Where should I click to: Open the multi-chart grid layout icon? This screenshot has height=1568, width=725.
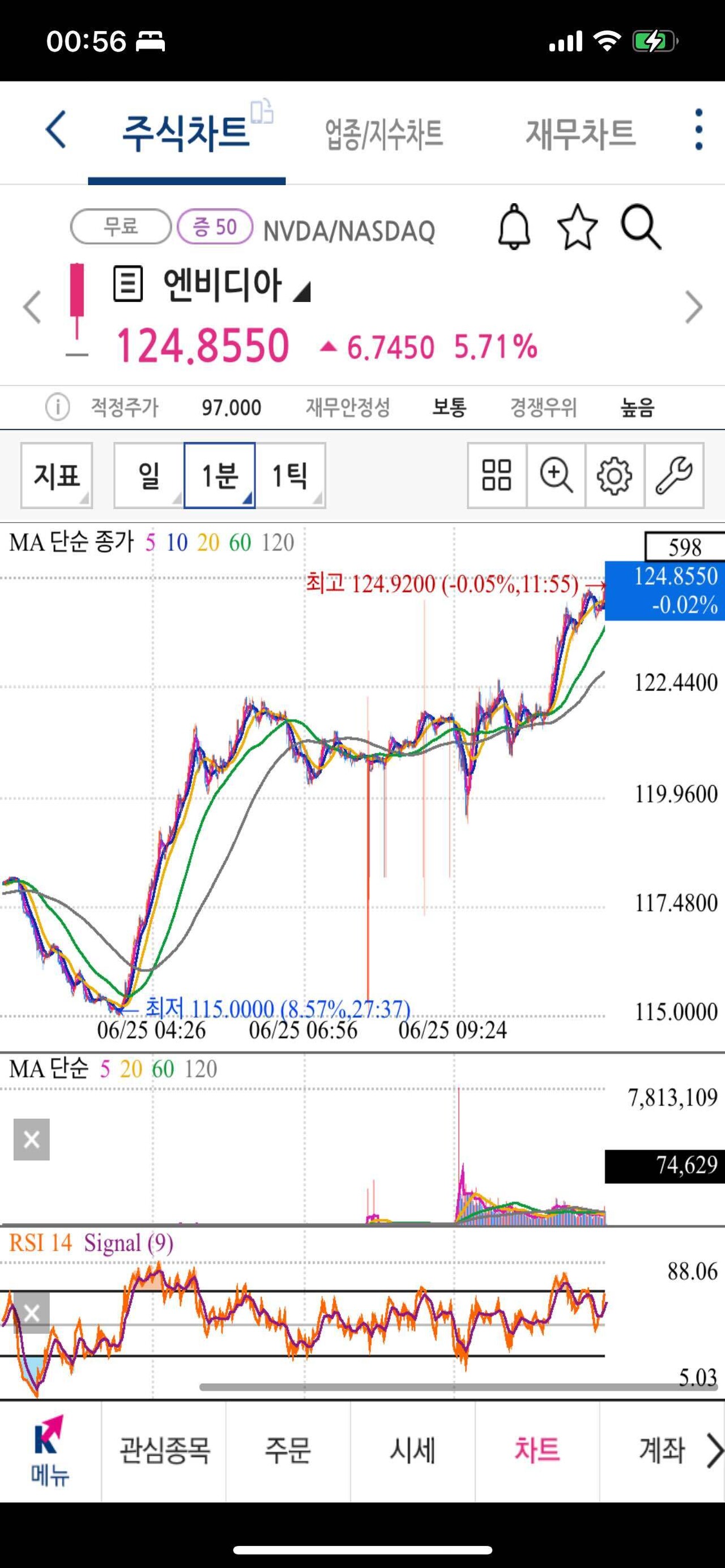pos(497,476)
